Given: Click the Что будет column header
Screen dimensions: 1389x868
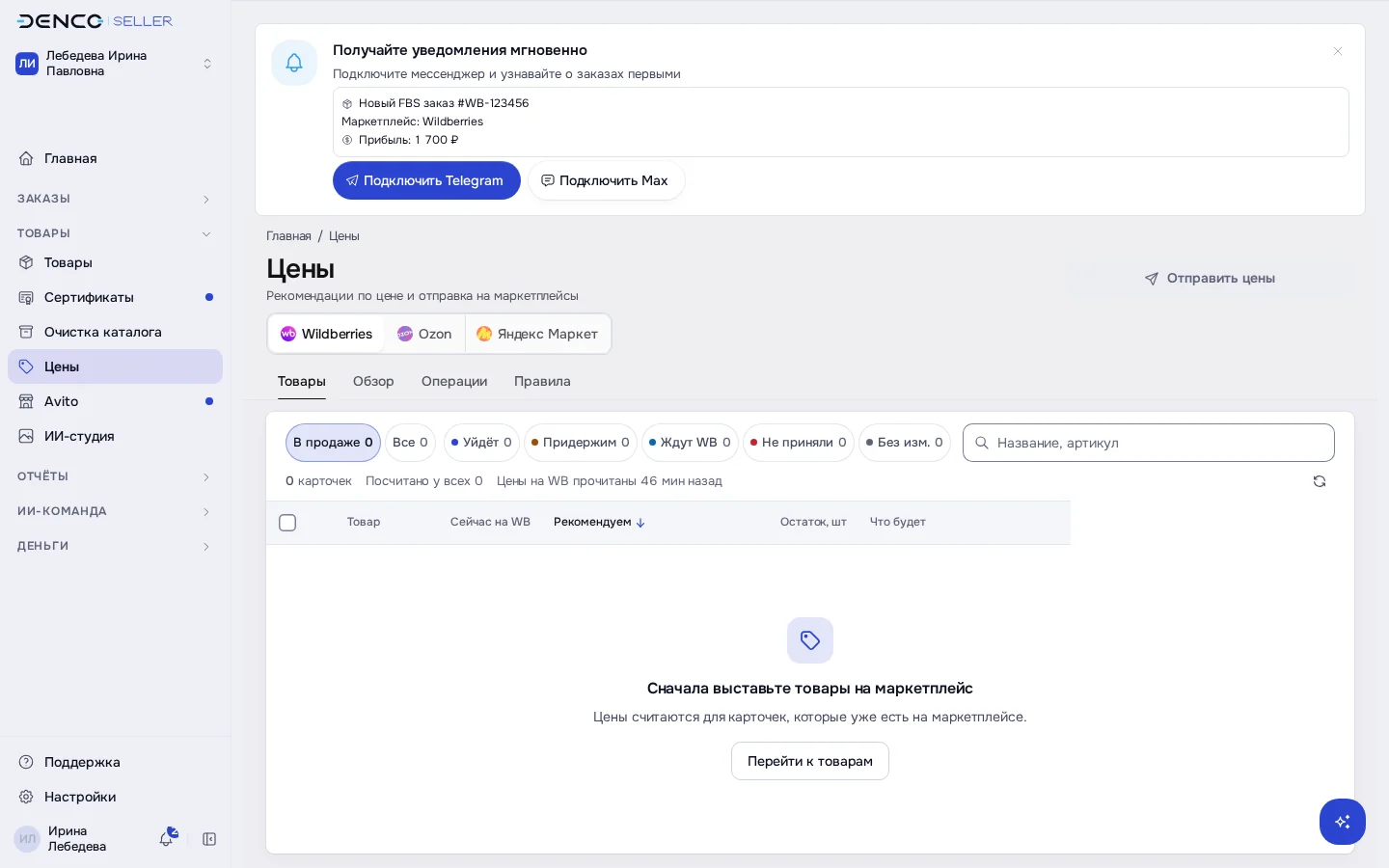Looking at the screenshot, I should (898, 522).
